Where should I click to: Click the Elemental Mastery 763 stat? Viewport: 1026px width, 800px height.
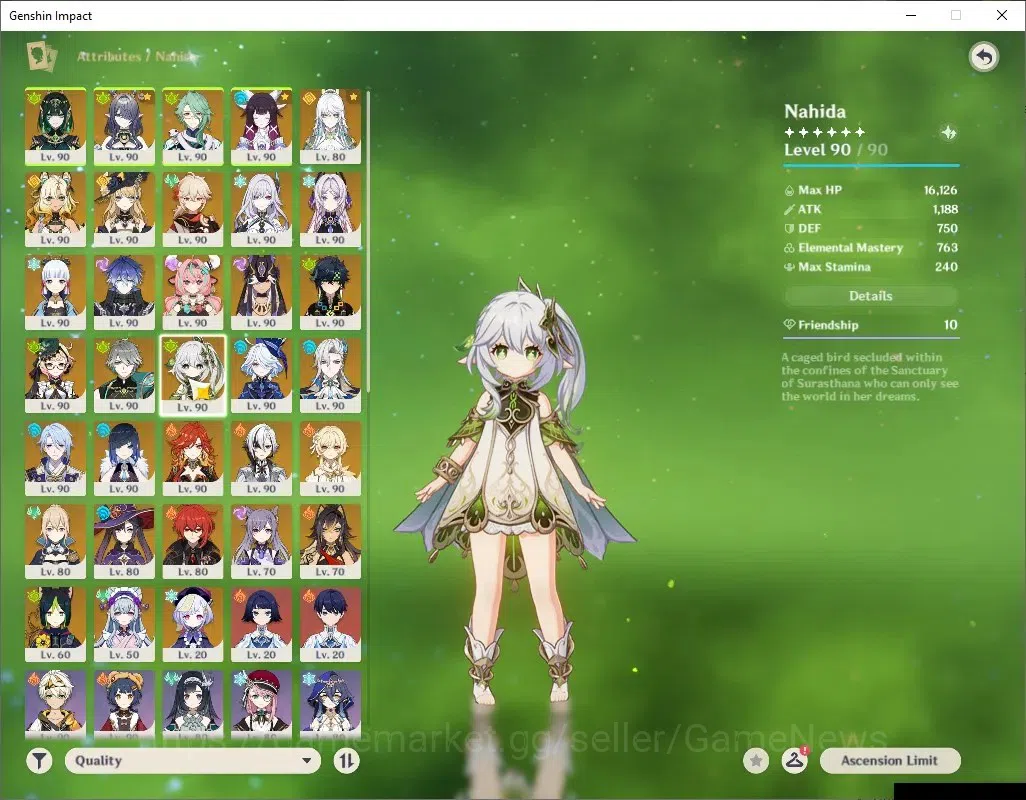(871, 248)
